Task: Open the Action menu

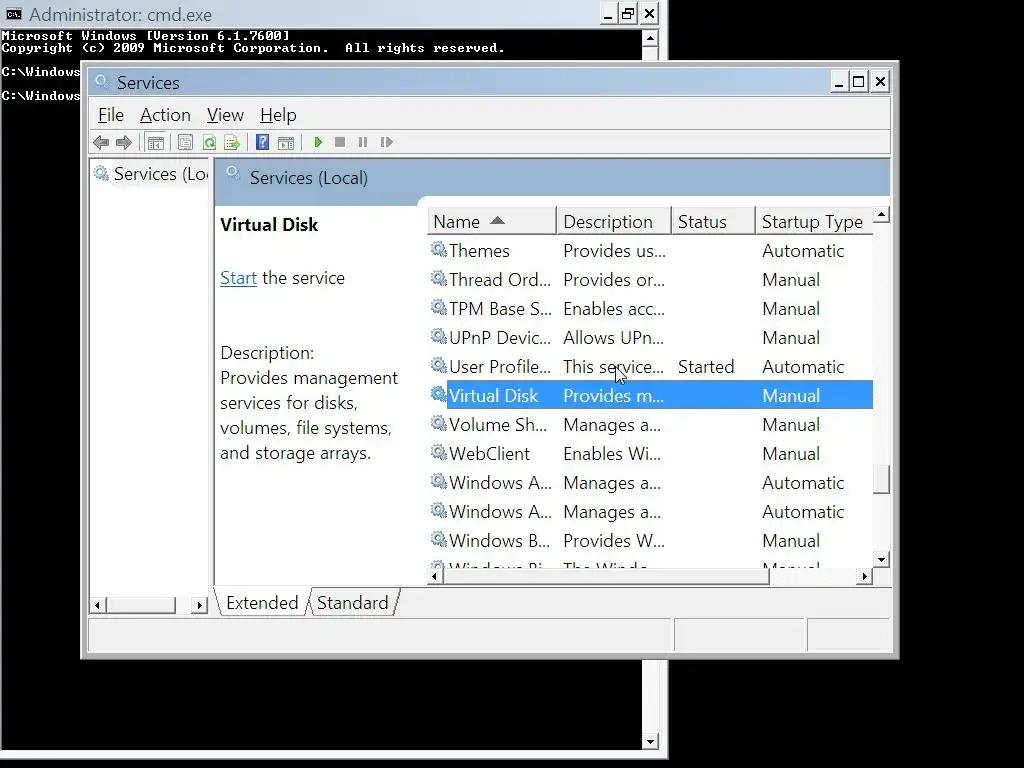Action: pos(165,115)
